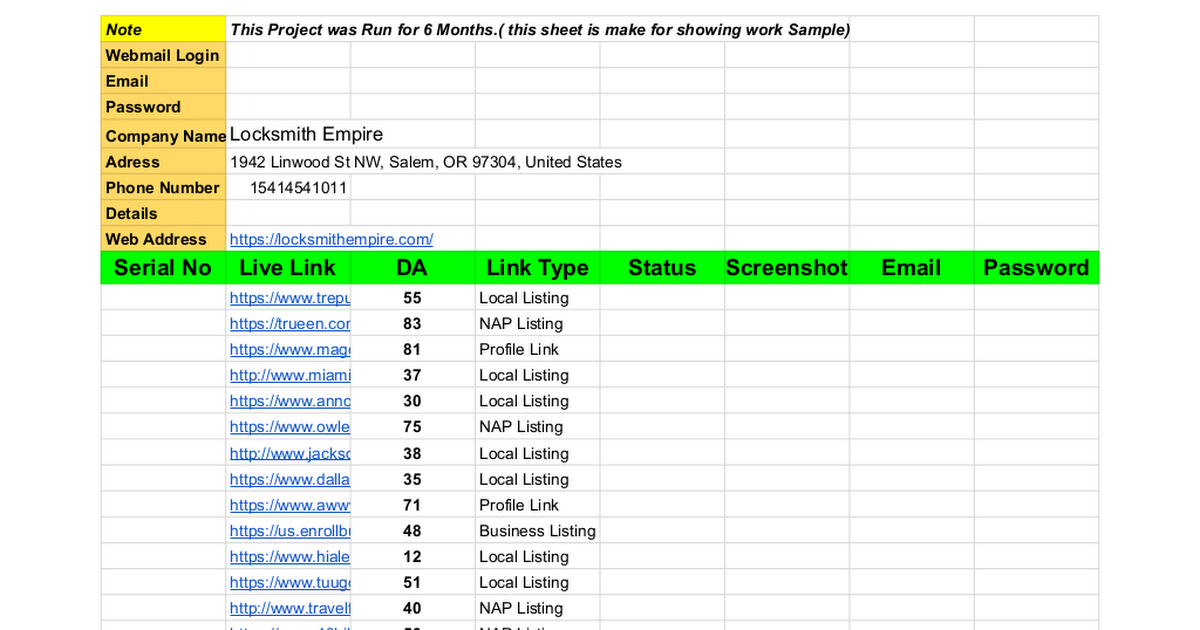Select the DA value 30
Image resolution: width=1200 pixels, height=630 pixels.
click(x=412, y=401)
